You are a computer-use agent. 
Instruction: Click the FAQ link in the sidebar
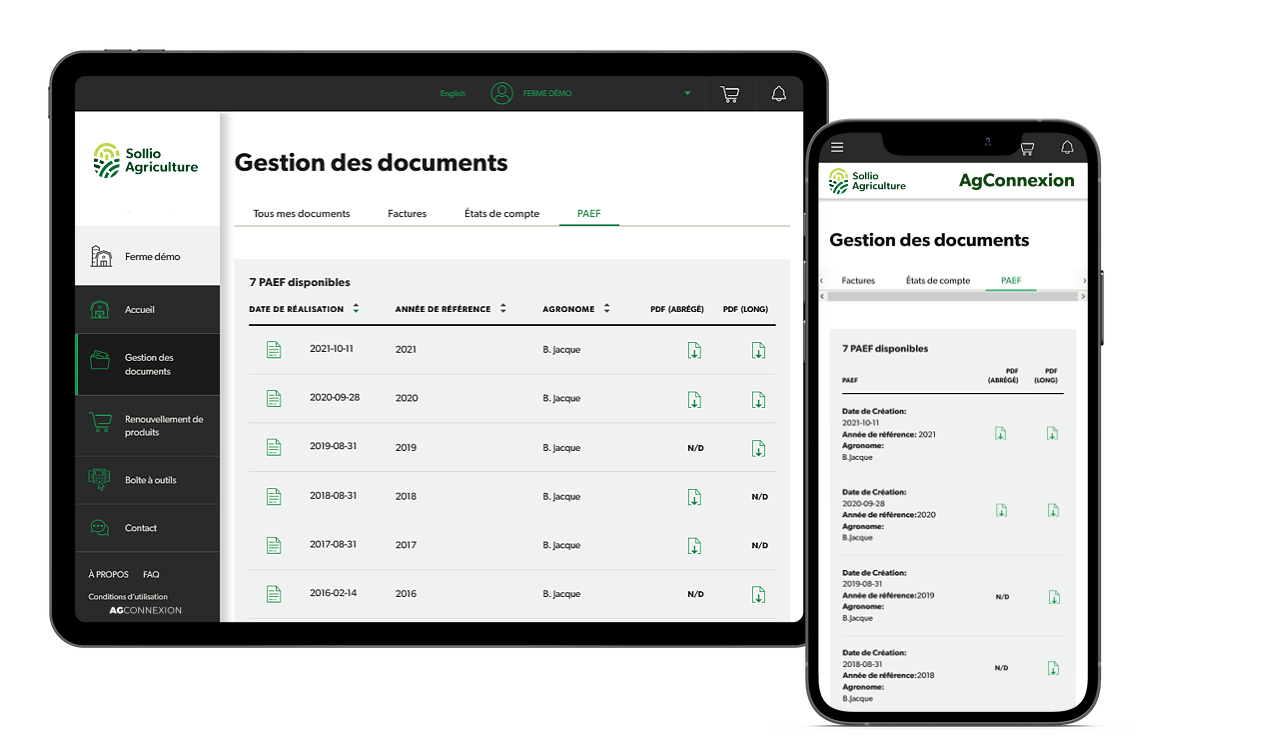[x=151, y=575]
